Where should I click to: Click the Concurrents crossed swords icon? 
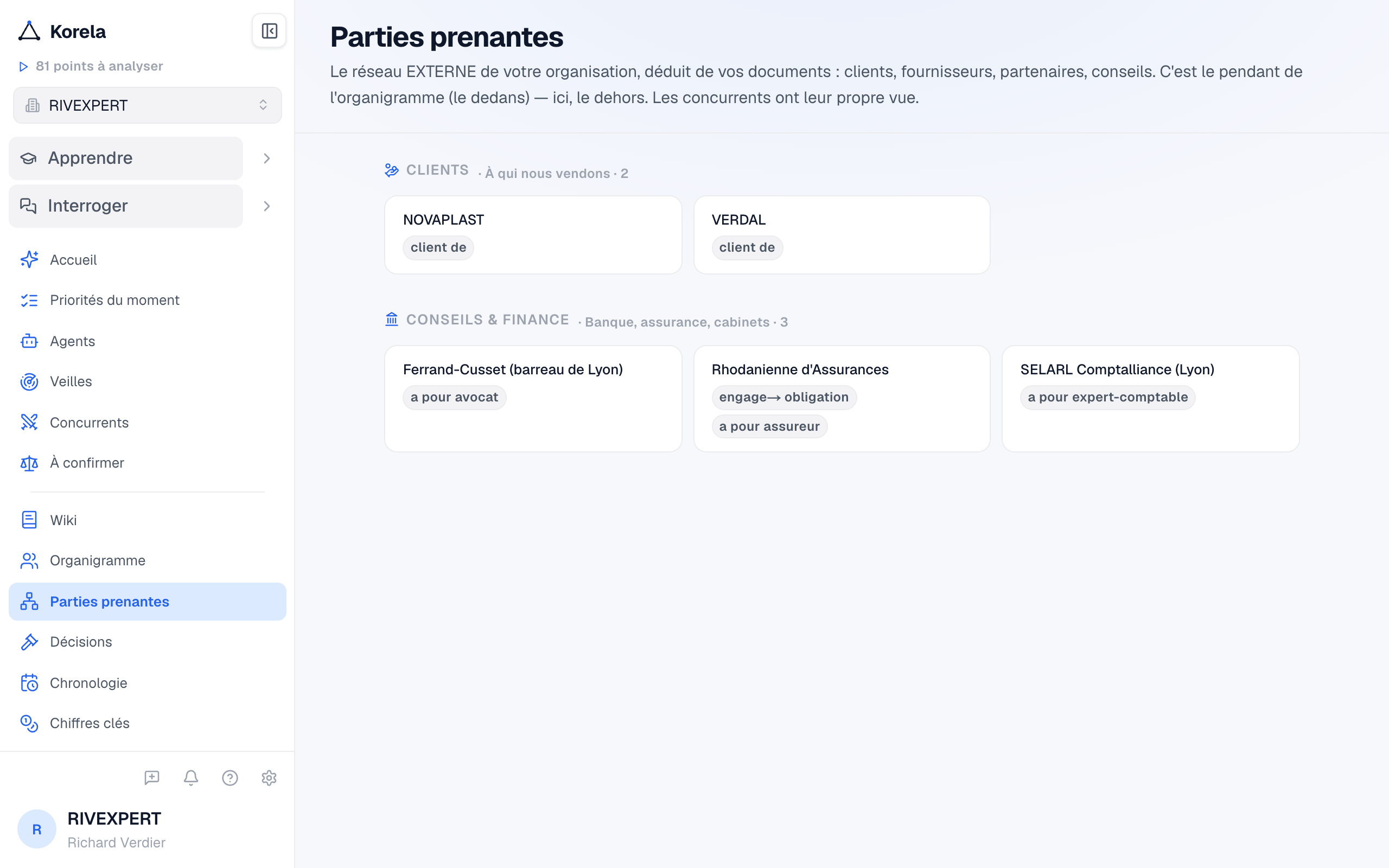pyautogui.click(x=29, y=423)
